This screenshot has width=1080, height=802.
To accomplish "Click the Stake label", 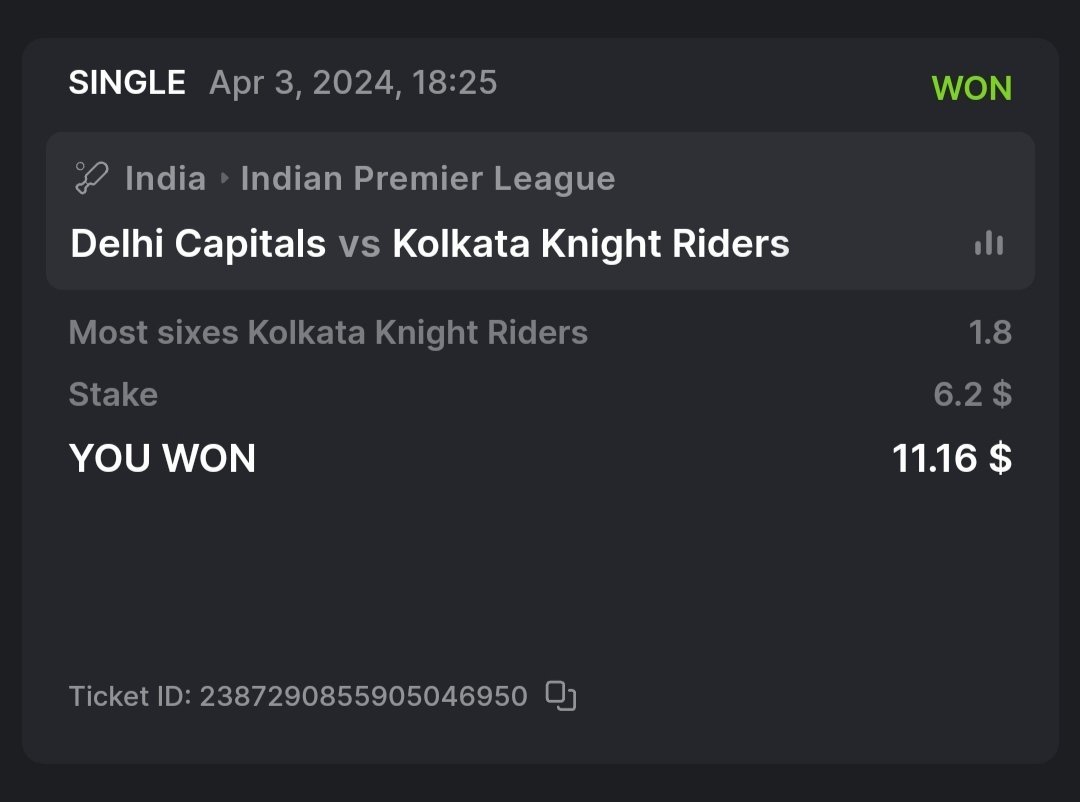I will tap(113, 394).
